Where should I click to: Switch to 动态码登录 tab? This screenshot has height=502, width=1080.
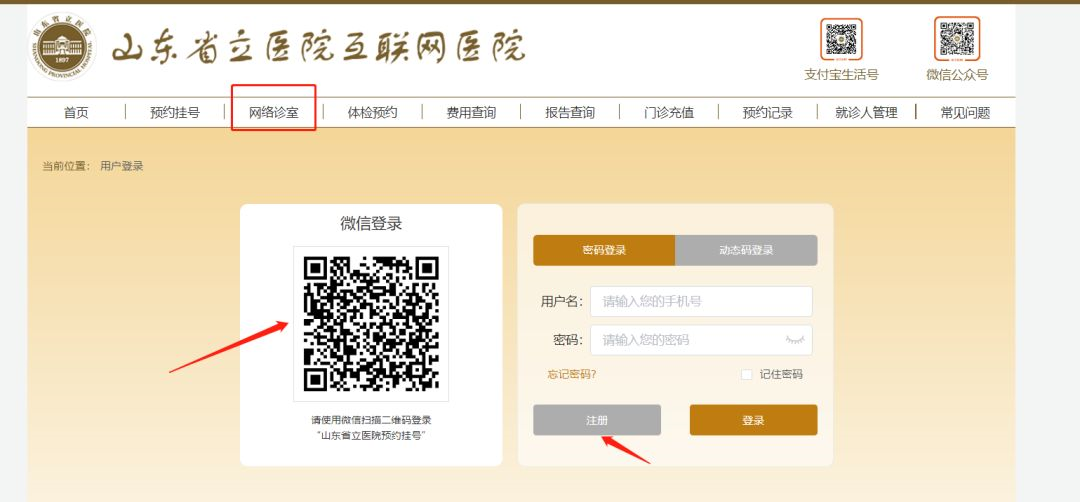coord(746,250)
